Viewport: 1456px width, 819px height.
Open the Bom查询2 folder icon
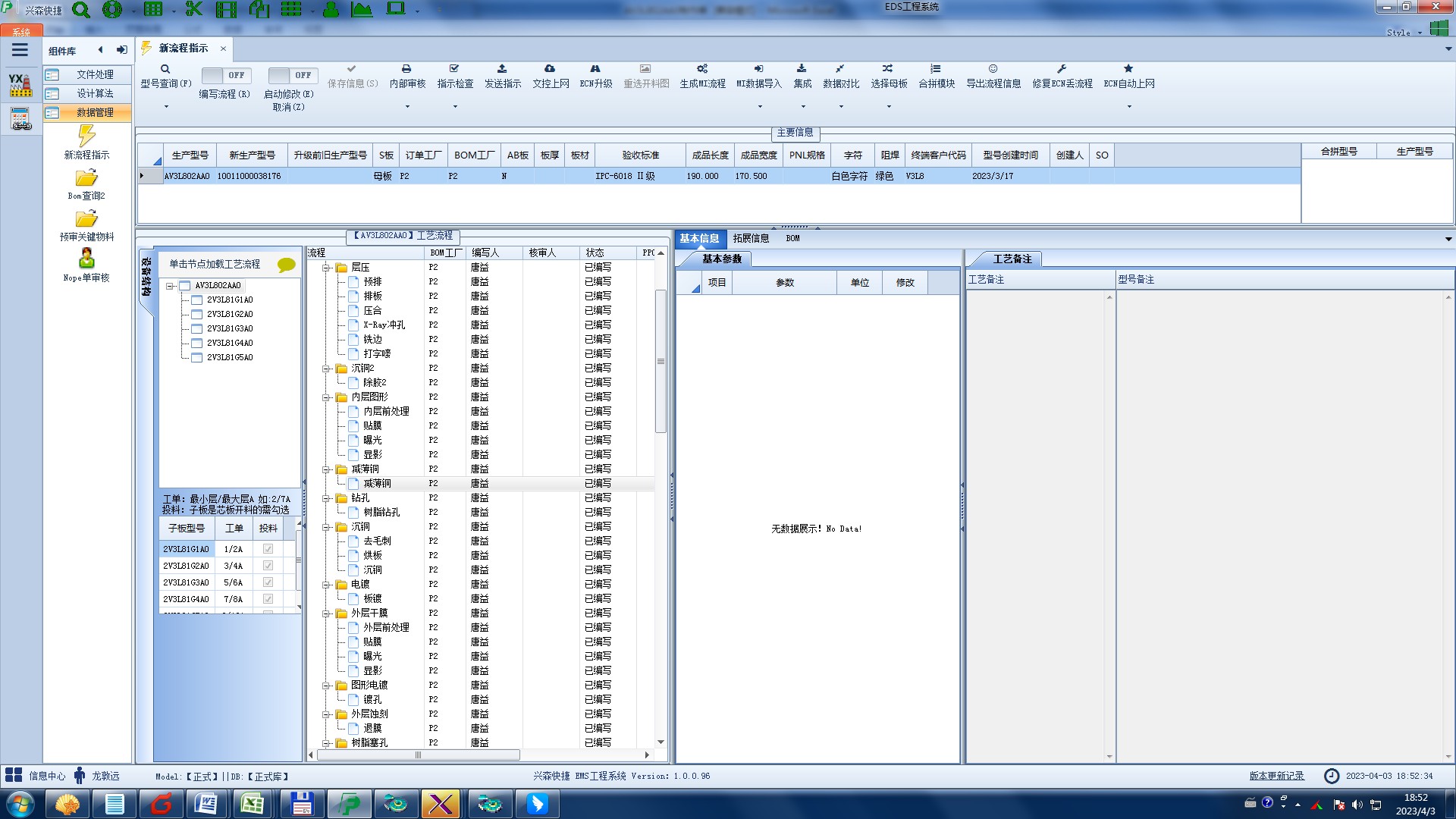click(x=86, y=178)
